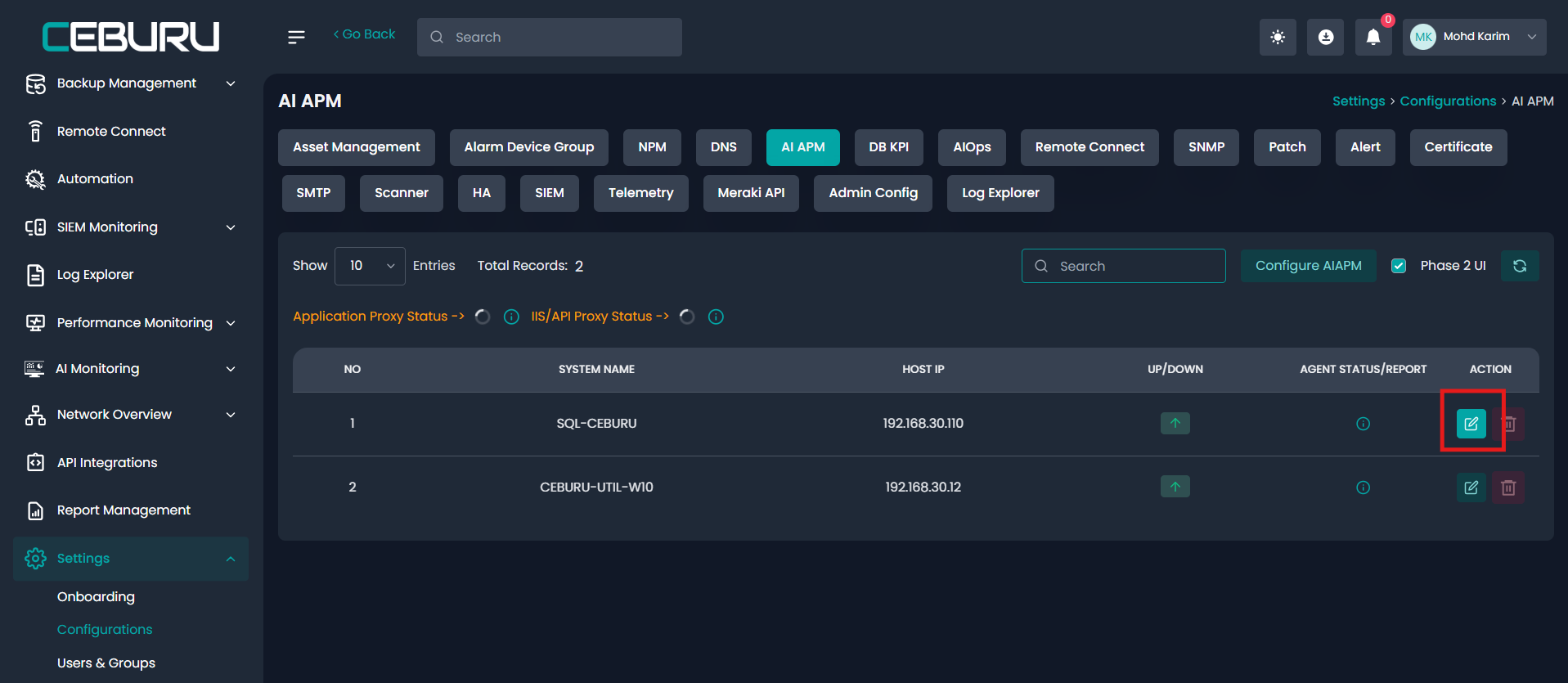Click Configure AIAPM button
Image resolution: width=1568 pixels, height=683 pixels.
pyautogui.click(x=1309, y=266)
